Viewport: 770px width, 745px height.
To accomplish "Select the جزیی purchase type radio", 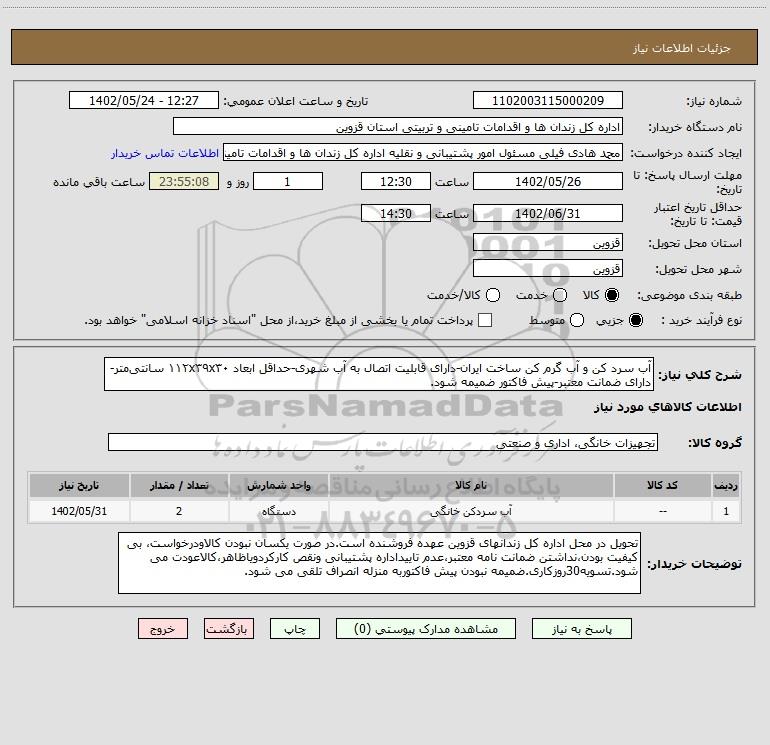I will [635, 320].
